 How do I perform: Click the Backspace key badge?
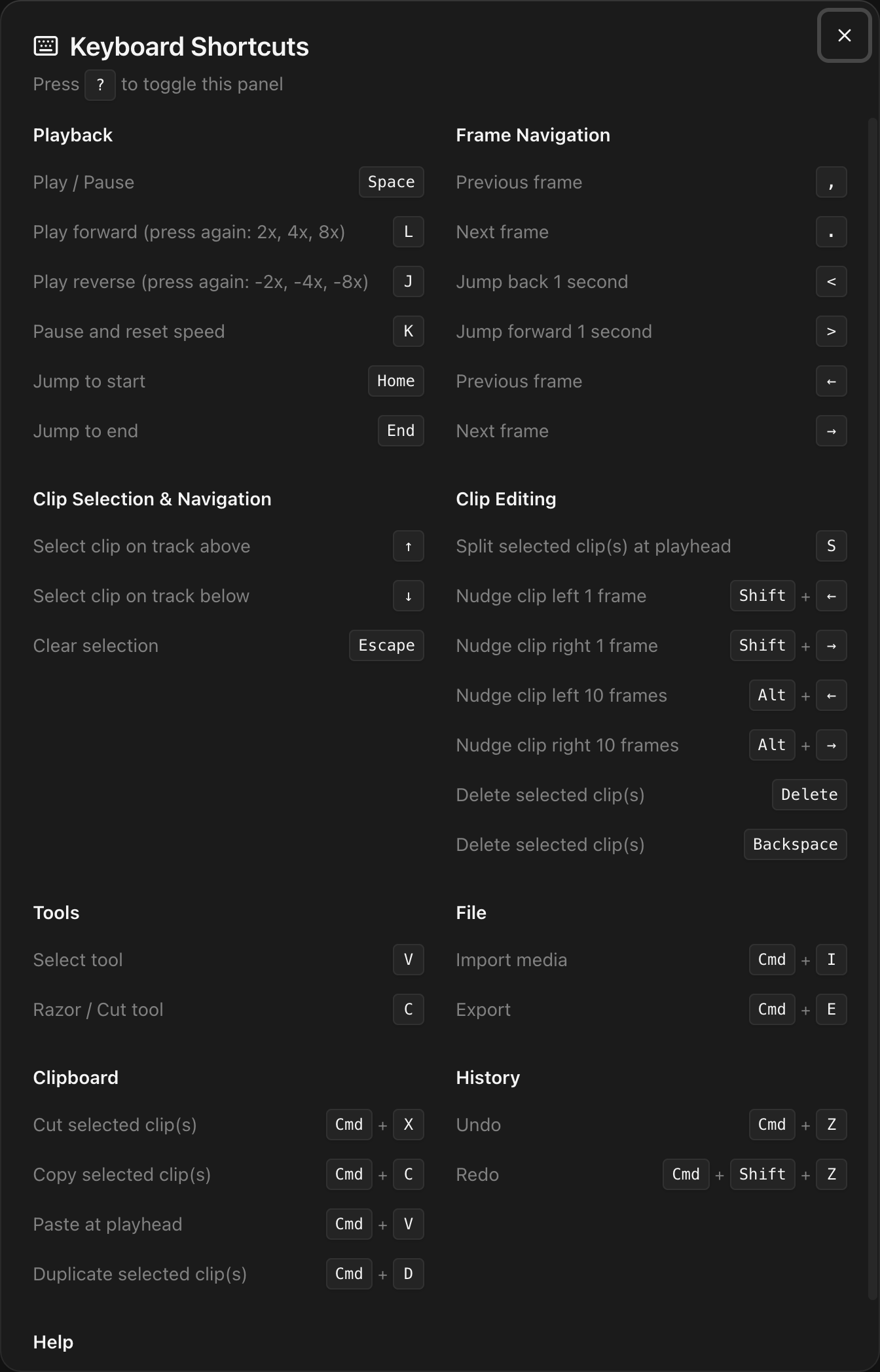coord(795,844)
